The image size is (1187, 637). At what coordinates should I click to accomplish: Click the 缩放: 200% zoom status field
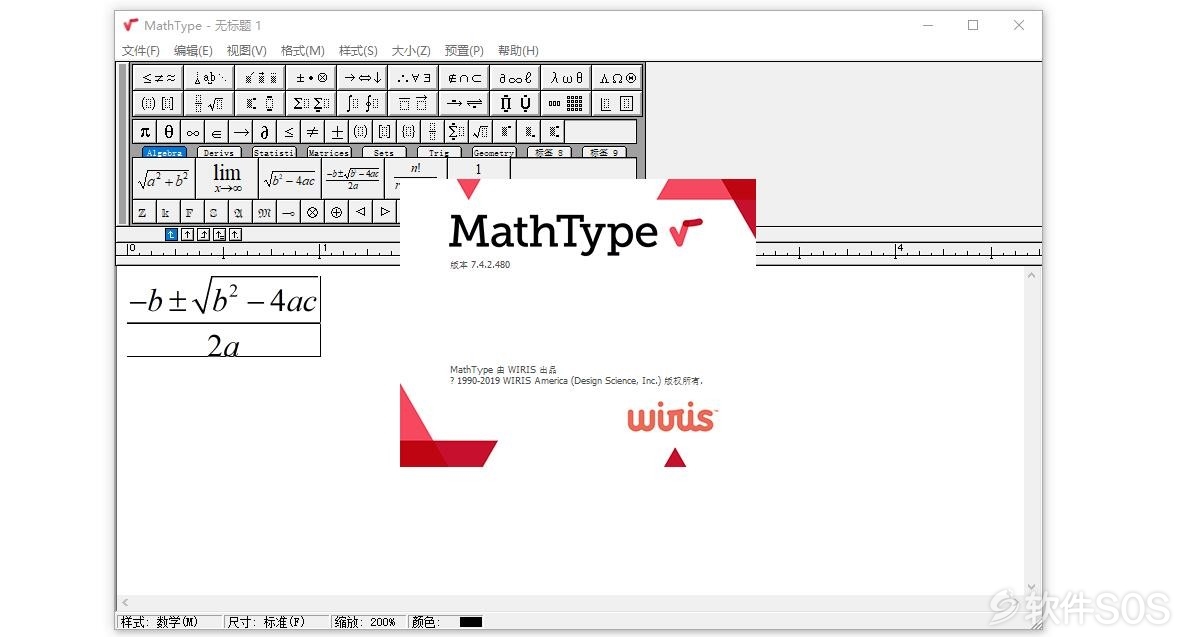point(368,622)
